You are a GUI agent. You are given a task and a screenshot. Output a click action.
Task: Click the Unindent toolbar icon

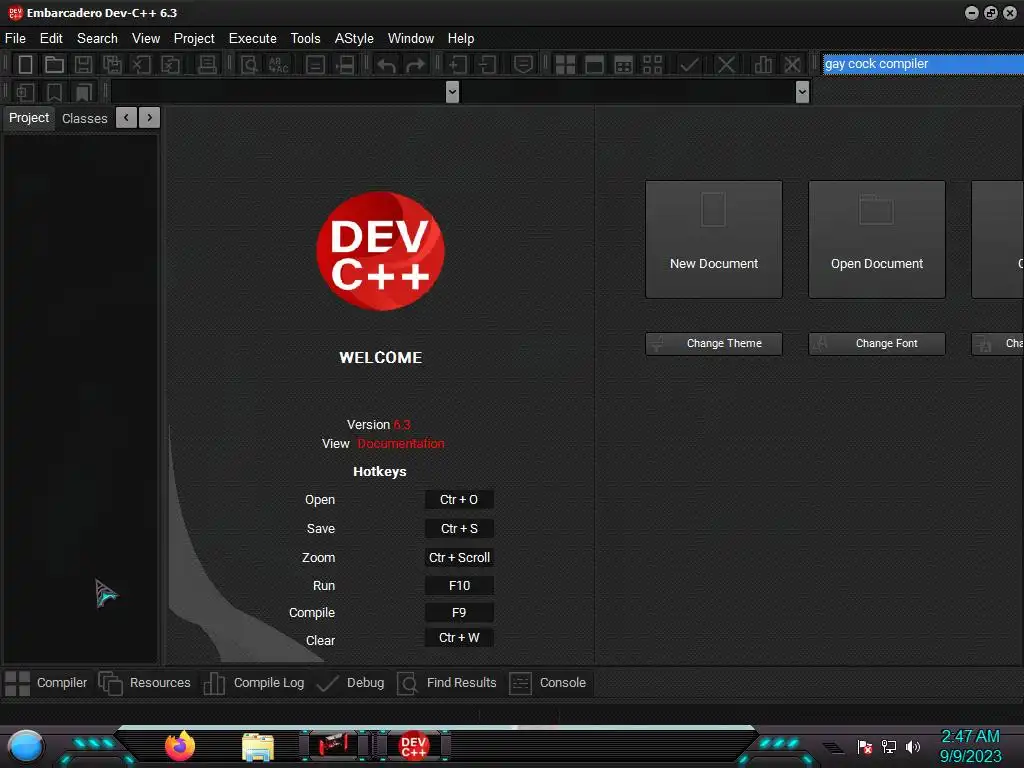point(487,64)
